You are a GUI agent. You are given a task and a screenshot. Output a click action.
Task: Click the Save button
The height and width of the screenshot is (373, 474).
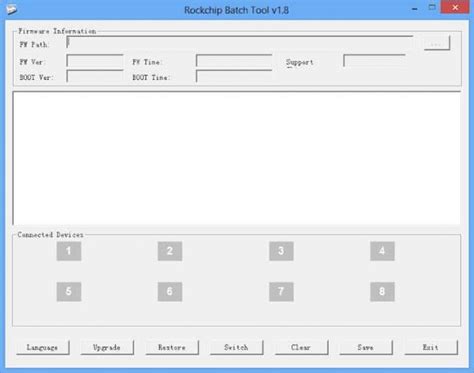pos(366,347)
